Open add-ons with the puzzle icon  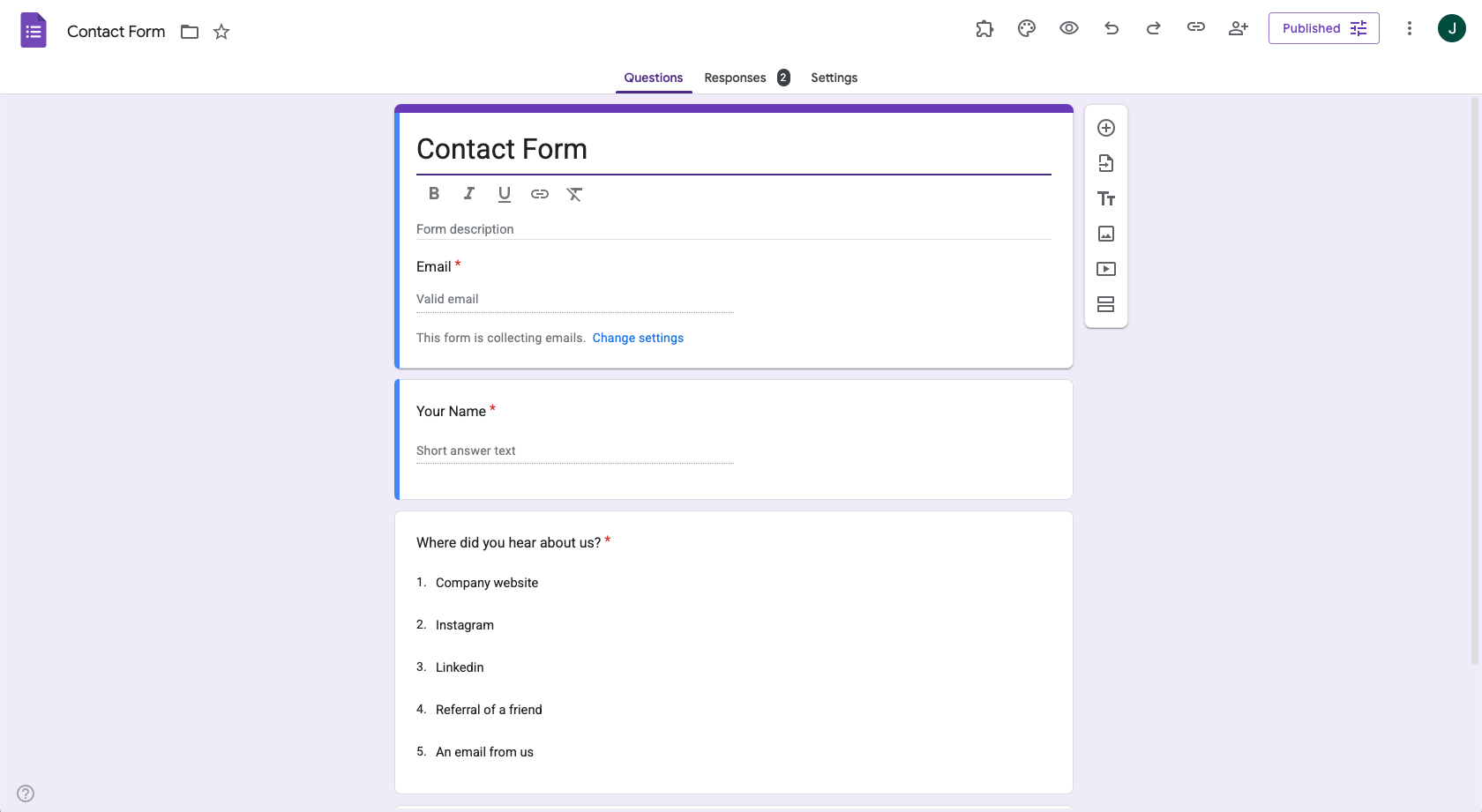pyautogui.click(x=984, y=28)
